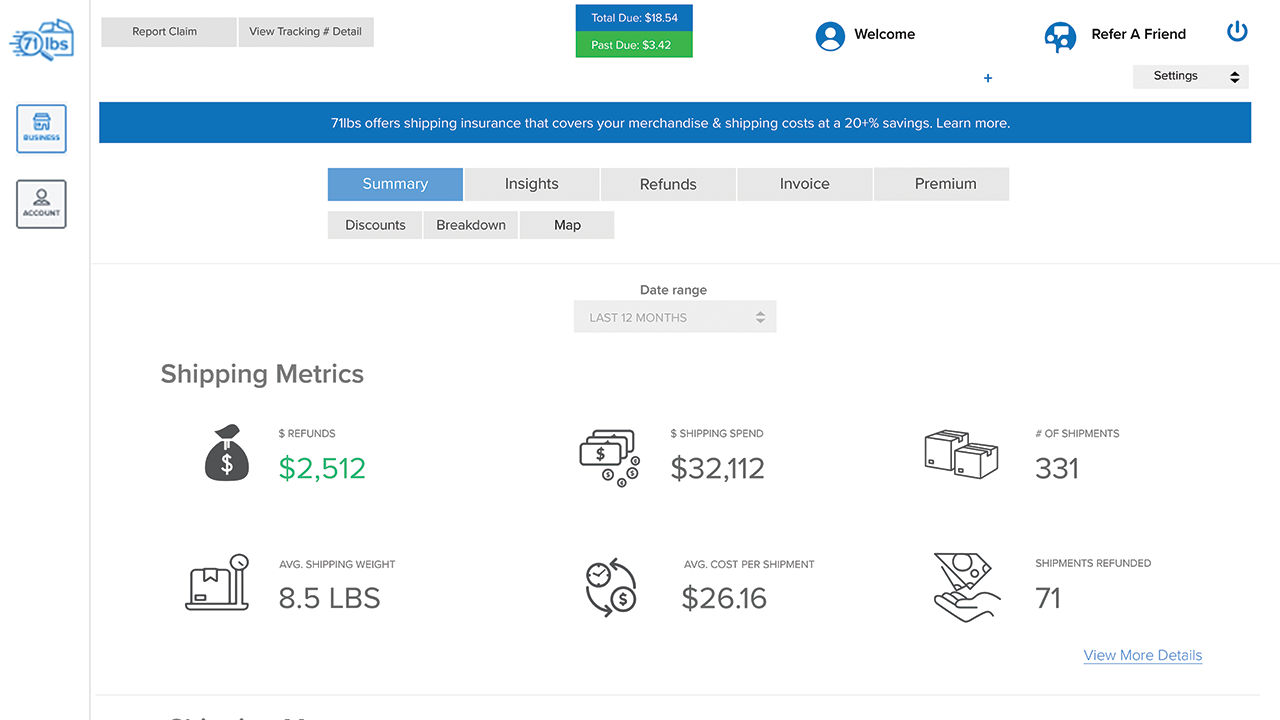Click the SHIPMENTS REFUNDED label
Viewport: 1280px width, 720px height.
coord(1093,564)
